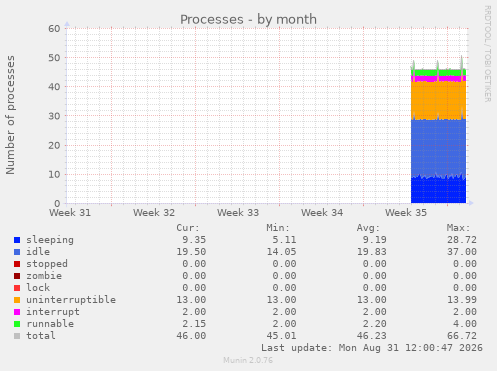The image size is (497, 371).
Task: Select the 'uninterruptible' legend label
Action: click(71, 300)
